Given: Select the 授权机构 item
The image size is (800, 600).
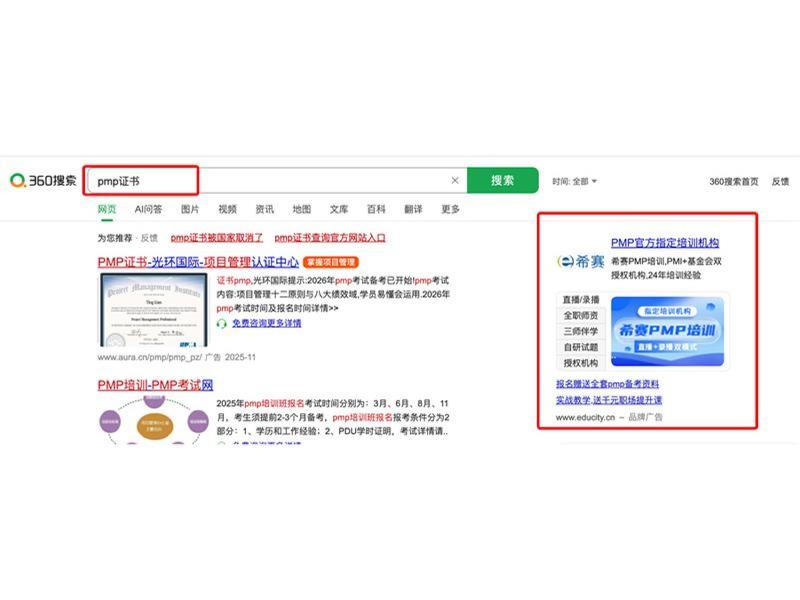Looking at the screenshot, I should (581, 363).
